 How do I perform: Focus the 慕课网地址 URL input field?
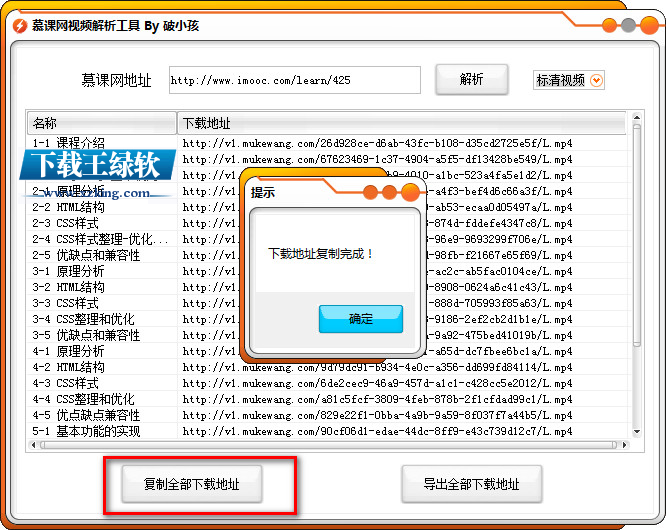point(295,80)
